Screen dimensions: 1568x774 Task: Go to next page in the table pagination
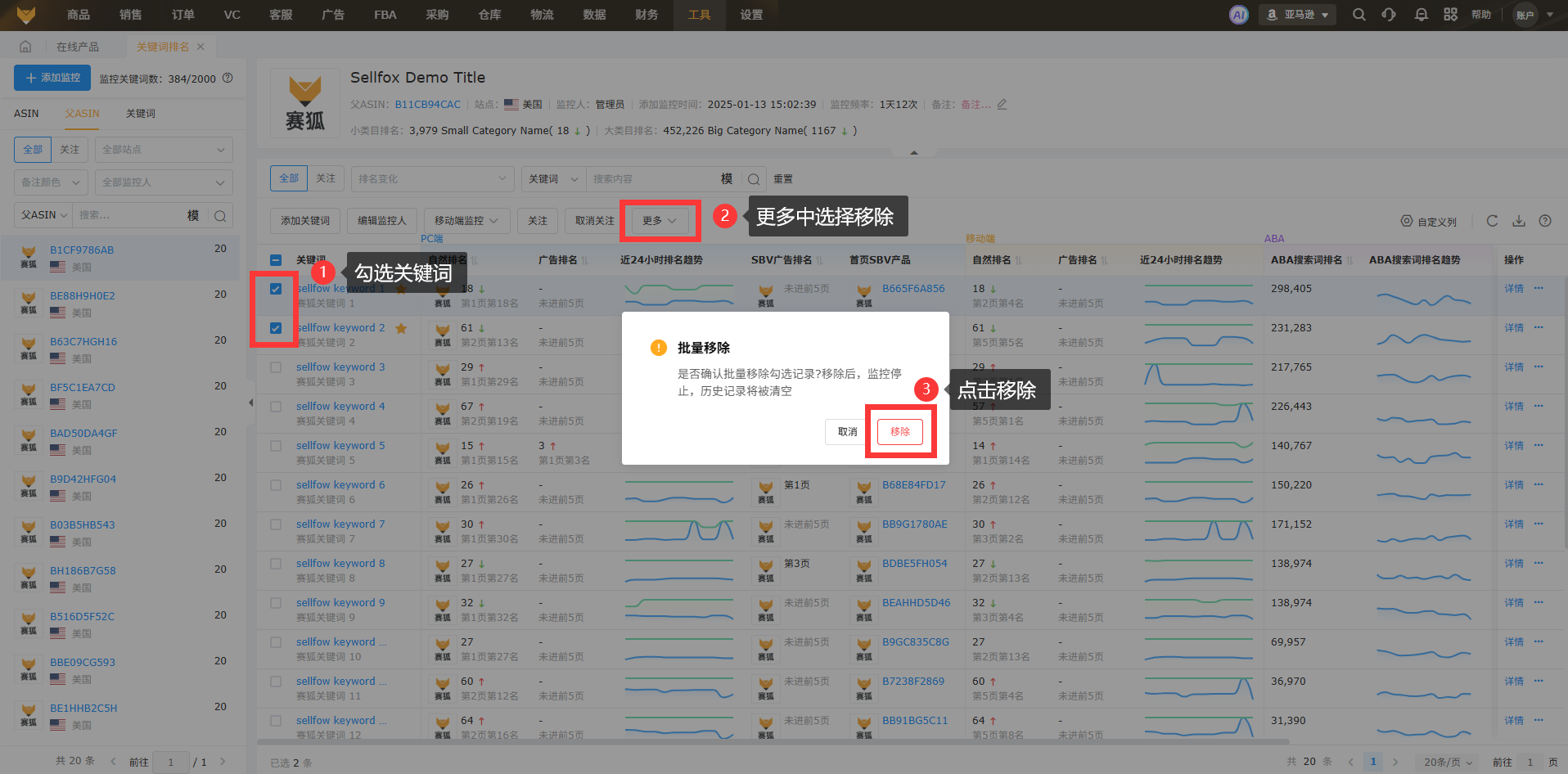tap(1395, 762)
